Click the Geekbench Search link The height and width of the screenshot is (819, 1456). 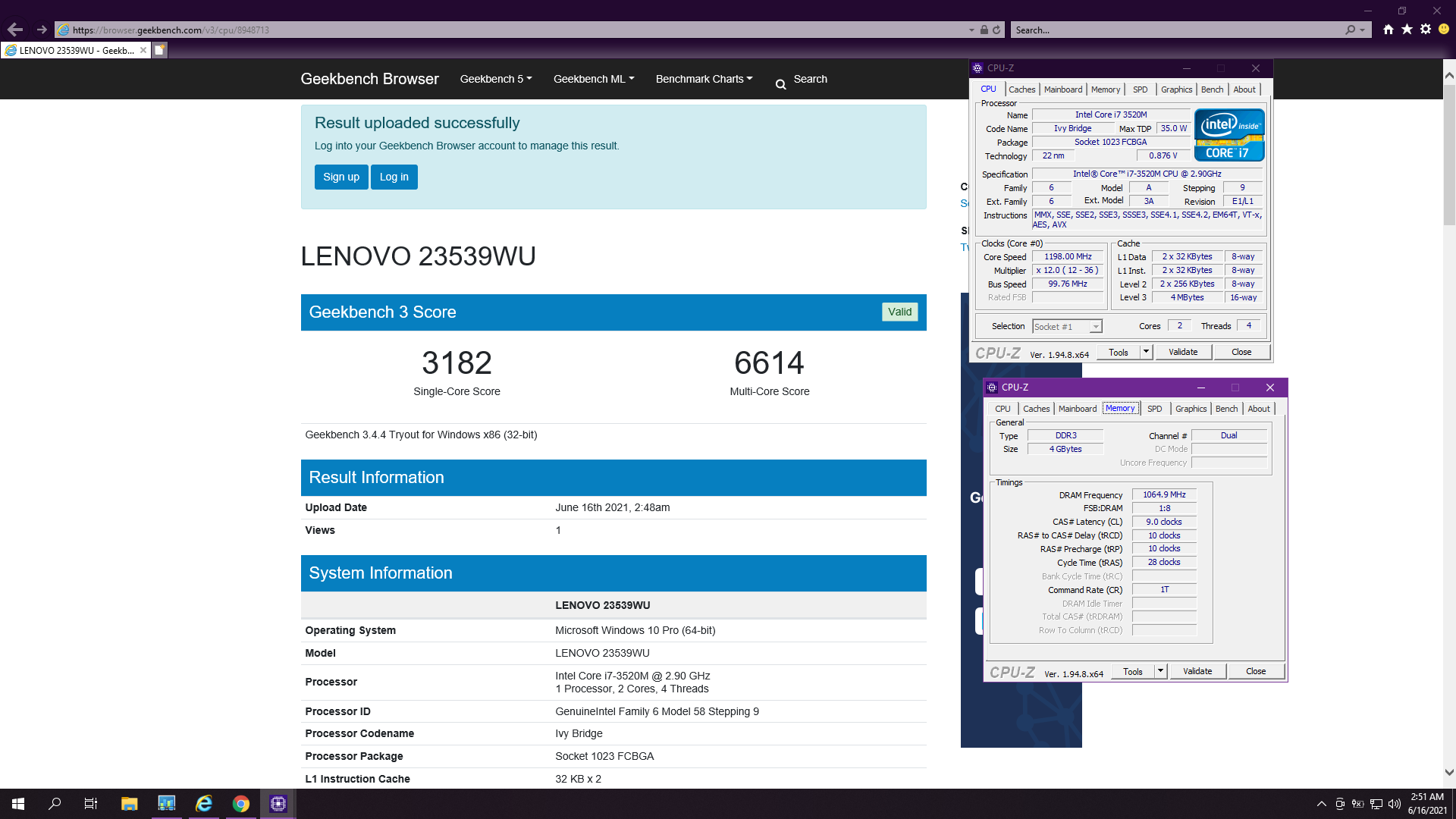click(810, 79)
